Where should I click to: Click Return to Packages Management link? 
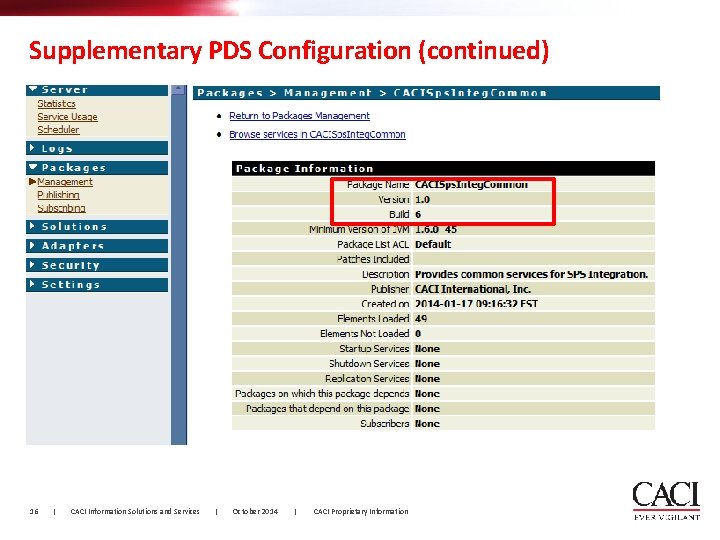tap(299, 116)
